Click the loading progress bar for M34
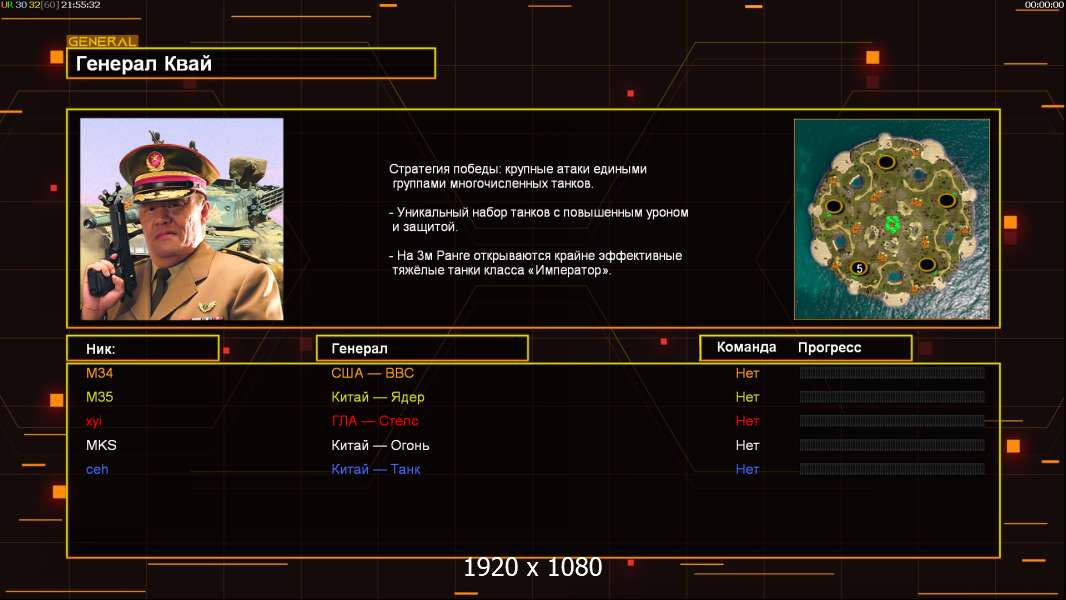Screen dimensions: 1066x600 [x=892, y=372]
